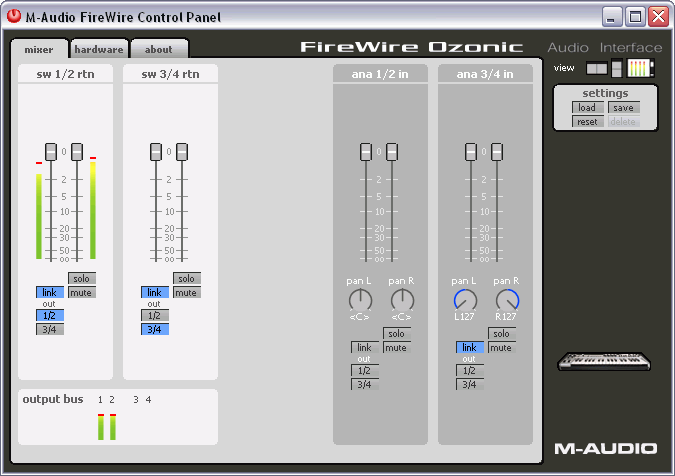Select the mixer tab

[39, 49]
